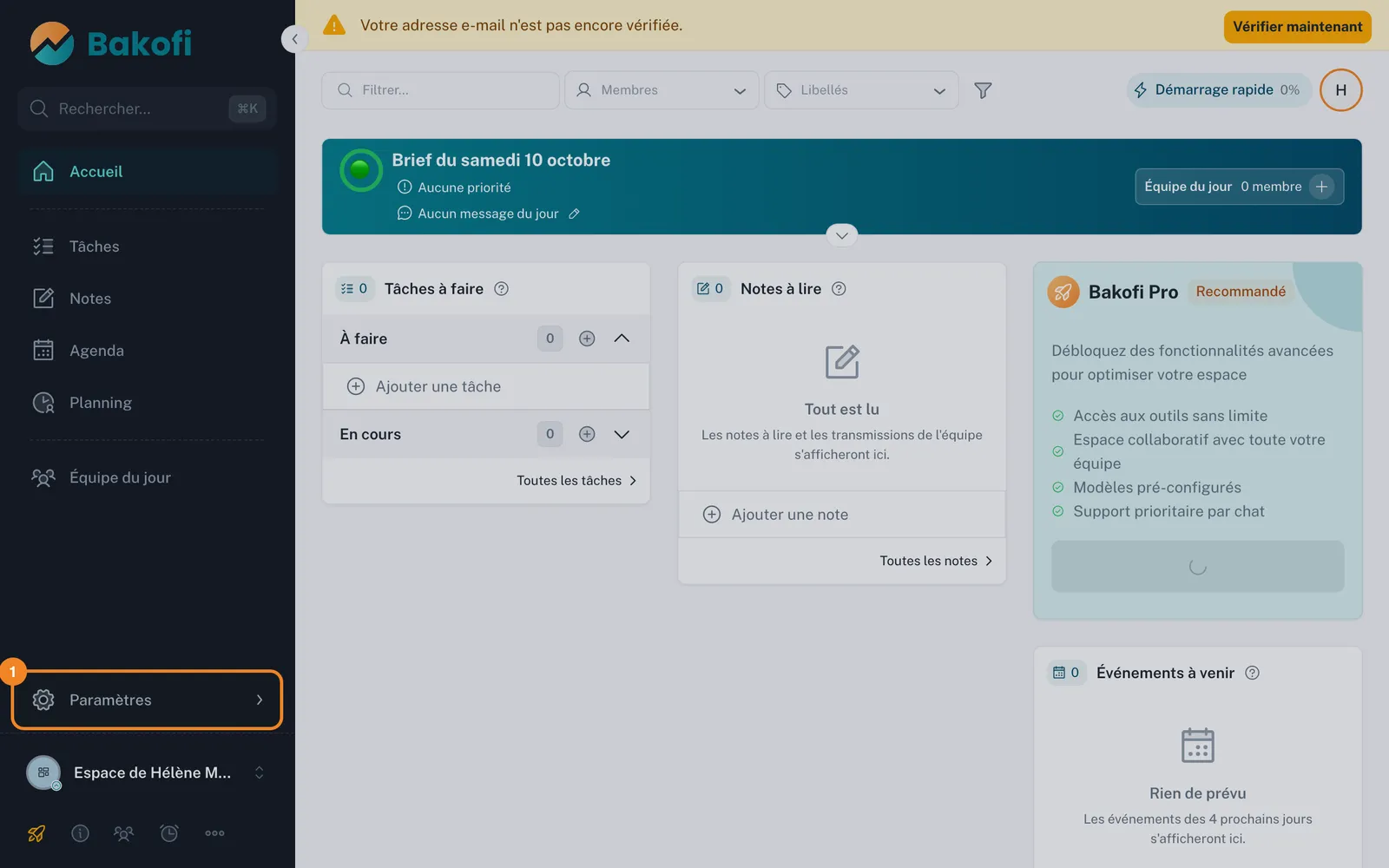This screenshot has width=1389, height=868.
Task: Add a member to Équipe du jour
Action: pyautogui.click(x=1321, y=187)
